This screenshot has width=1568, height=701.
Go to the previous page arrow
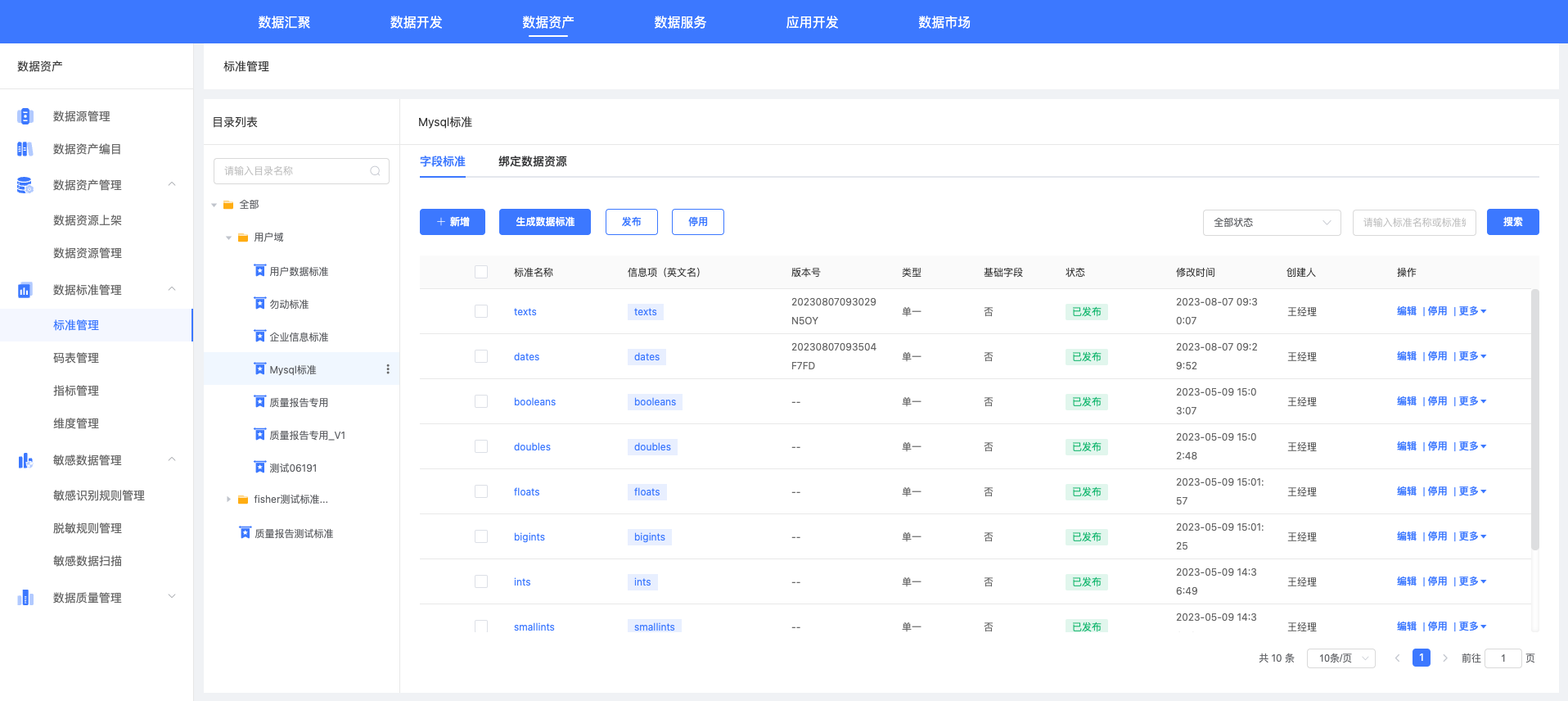click(1397, 658)
